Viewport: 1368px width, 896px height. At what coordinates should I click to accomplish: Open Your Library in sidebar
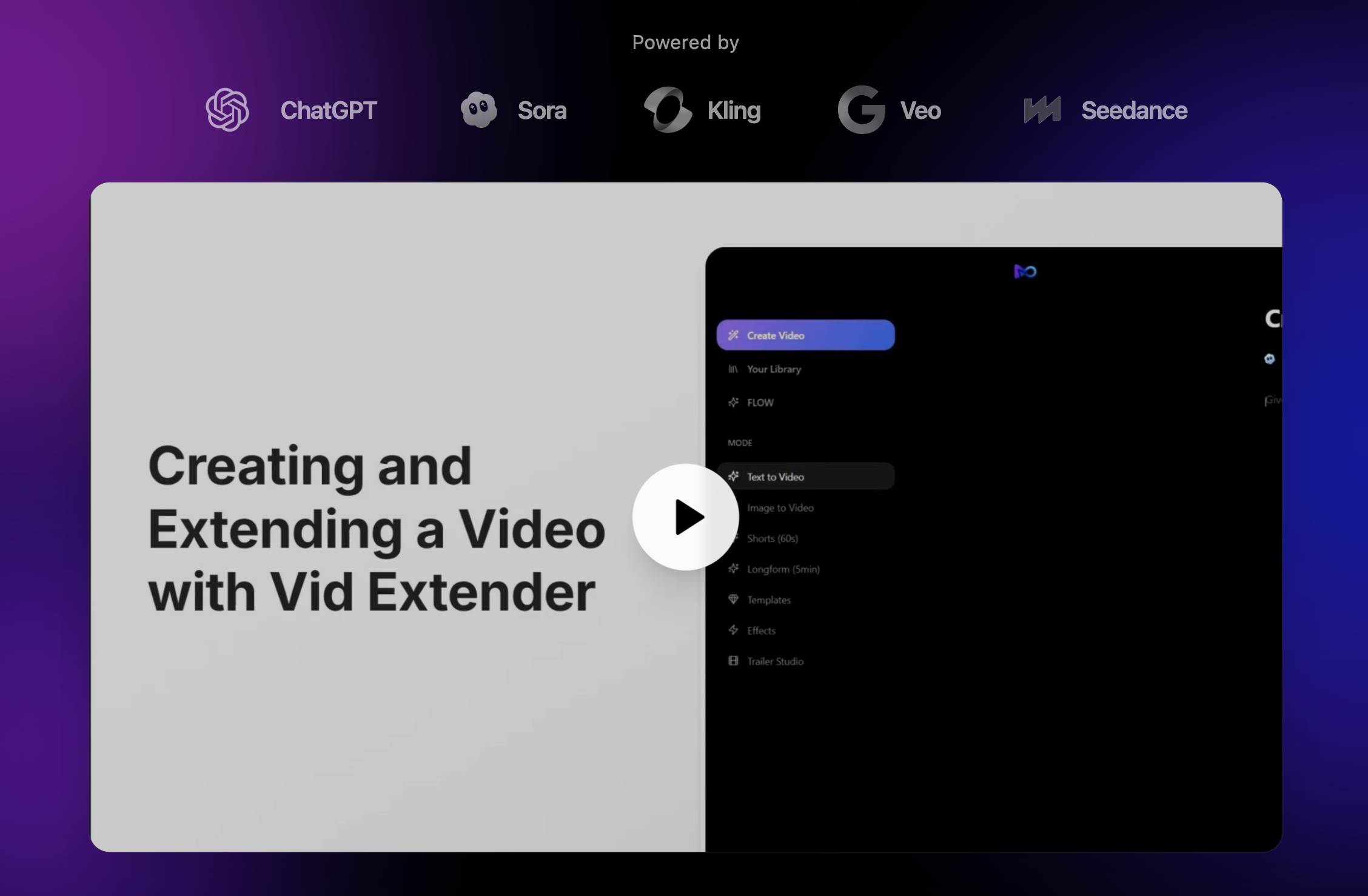pos(774,369)
